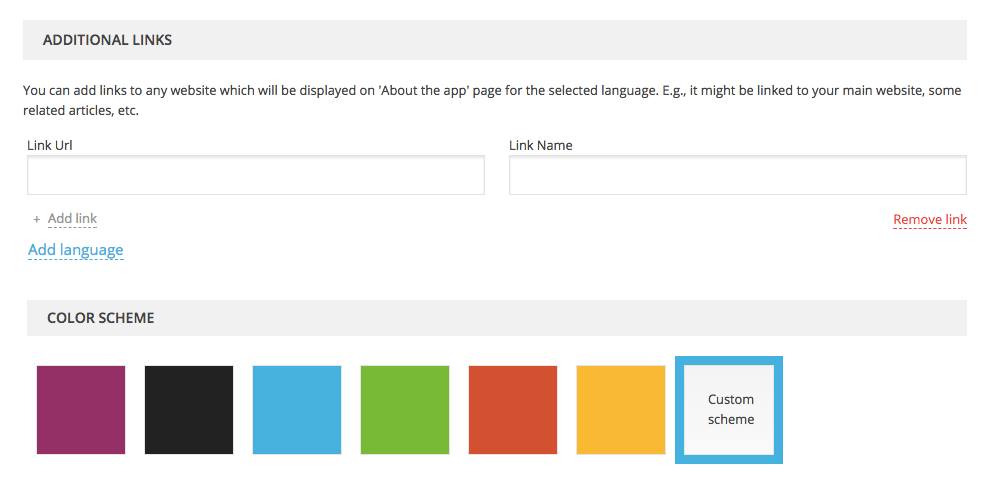Click the red Remove link
The width and height of the screenshot is (986, 484).
point(929,220)
